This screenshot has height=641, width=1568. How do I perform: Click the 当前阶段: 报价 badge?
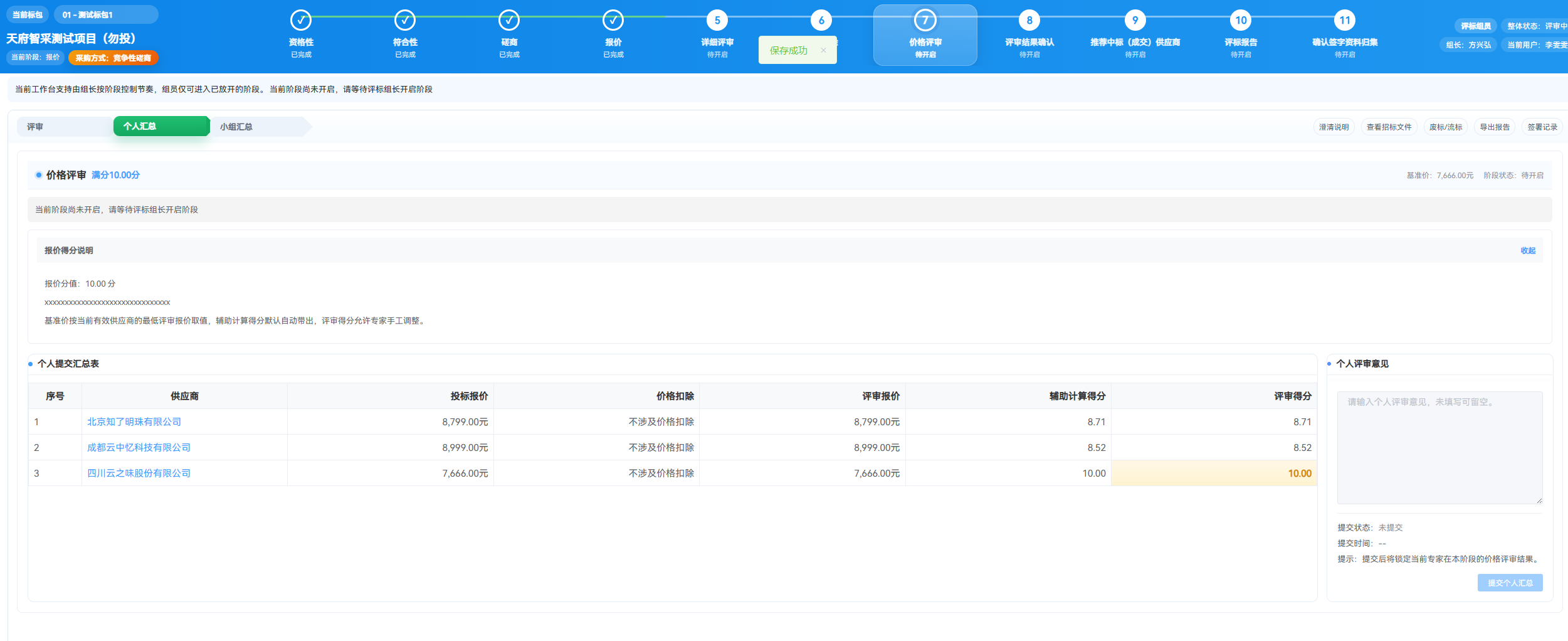35,57
